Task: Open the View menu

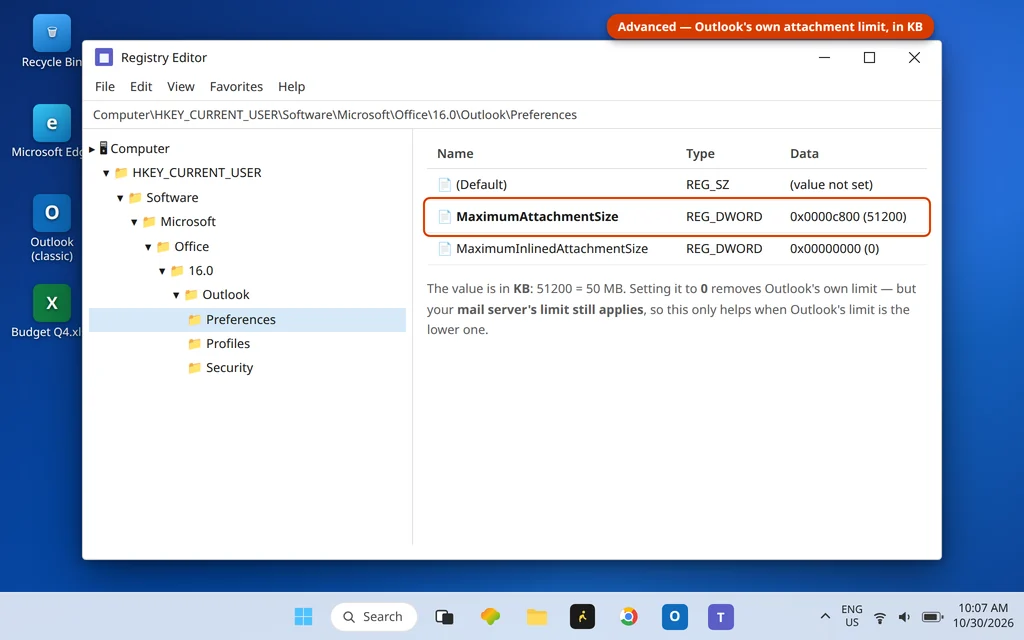Action: [x=181, y=87]
